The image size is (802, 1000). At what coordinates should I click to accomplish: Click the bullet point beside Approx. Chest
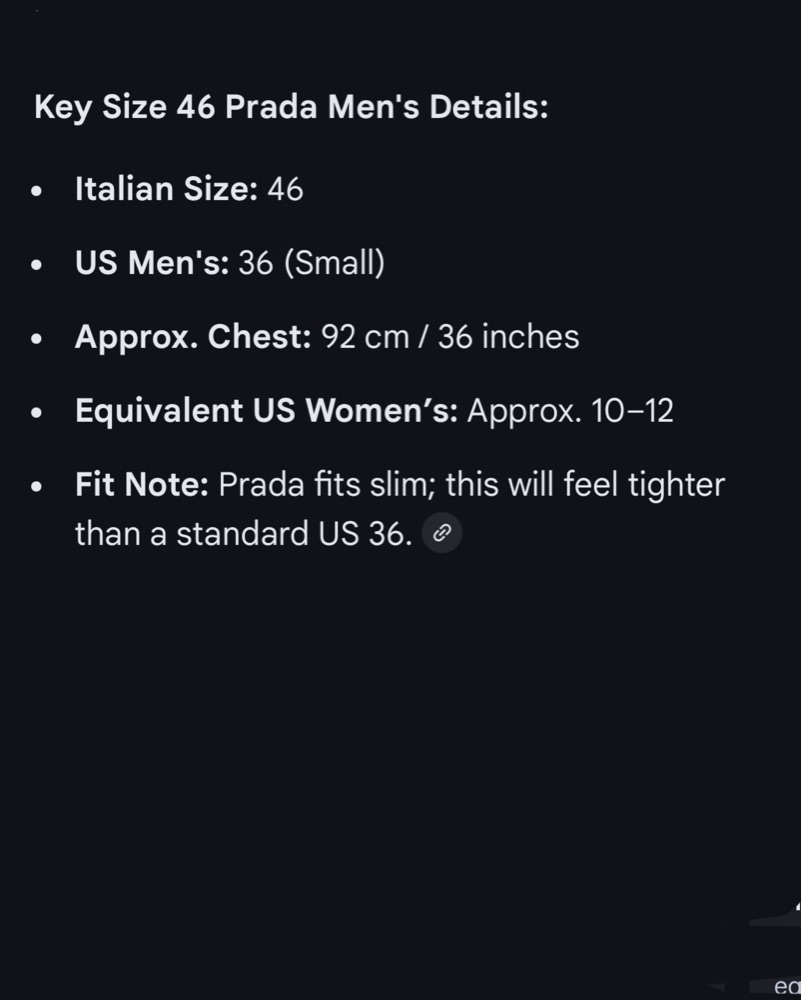click(x=37, y=339)
